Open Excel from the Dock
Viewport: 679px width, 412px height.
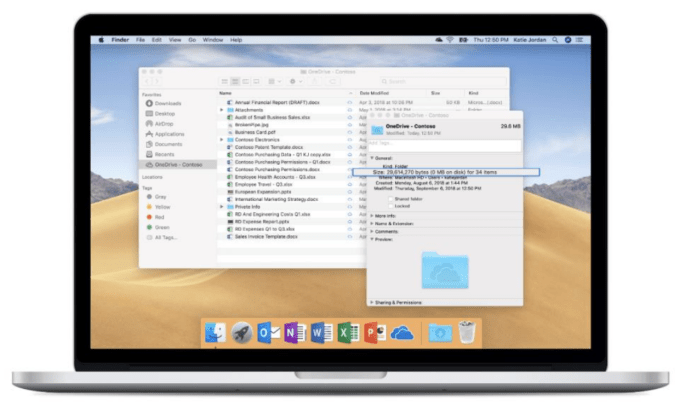coord(348,333)
